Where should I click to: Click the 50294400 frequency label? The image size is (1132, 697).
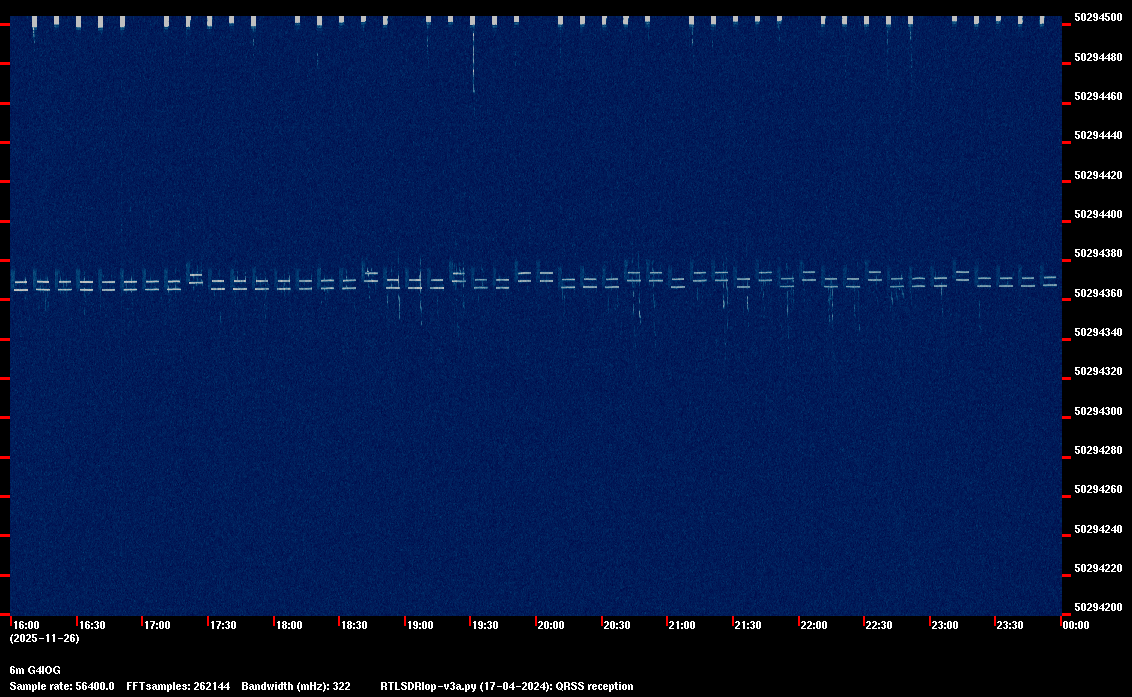[1098, 214]
